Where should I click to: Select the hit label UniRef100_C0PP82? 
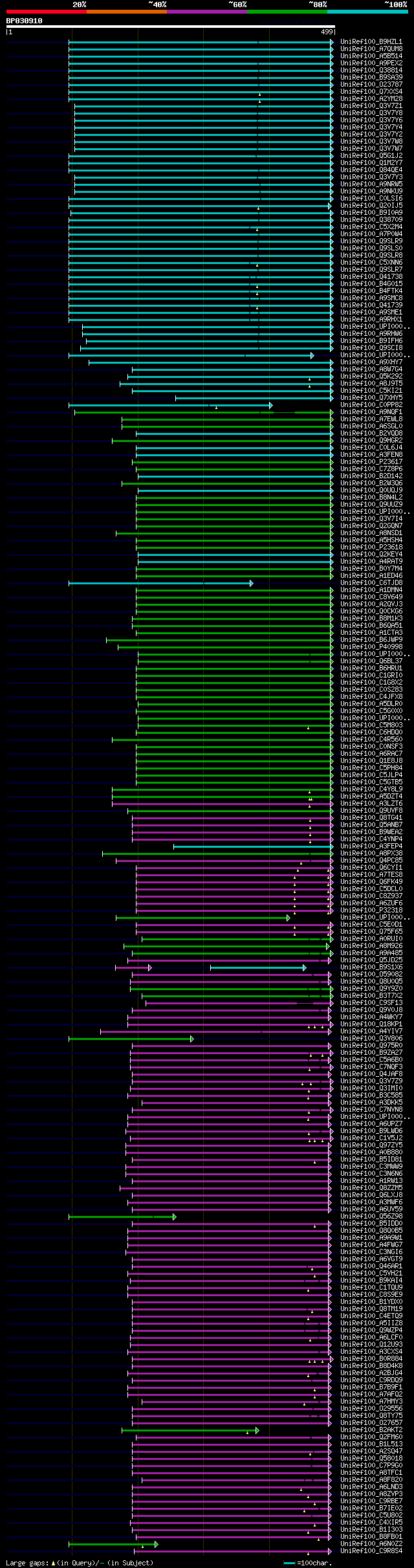371,405
